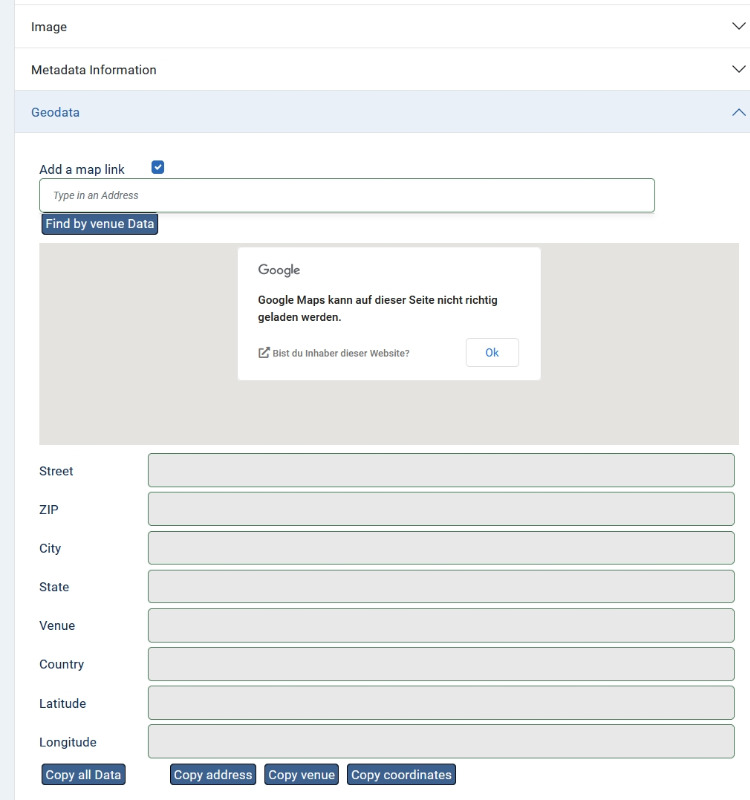The image size is (750, 800).
Task: Select the City input field
Action: pos(441,548)
